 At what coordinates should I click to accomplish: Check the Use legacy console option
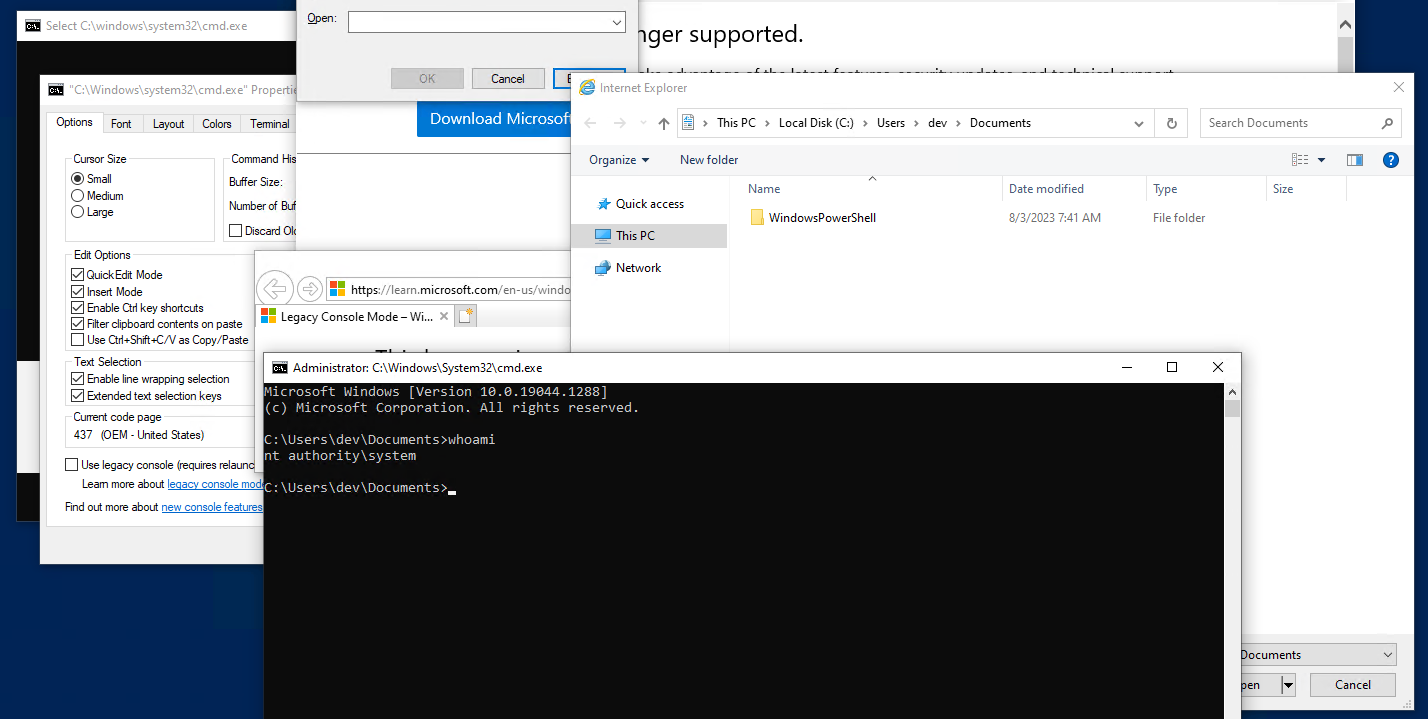72,465
